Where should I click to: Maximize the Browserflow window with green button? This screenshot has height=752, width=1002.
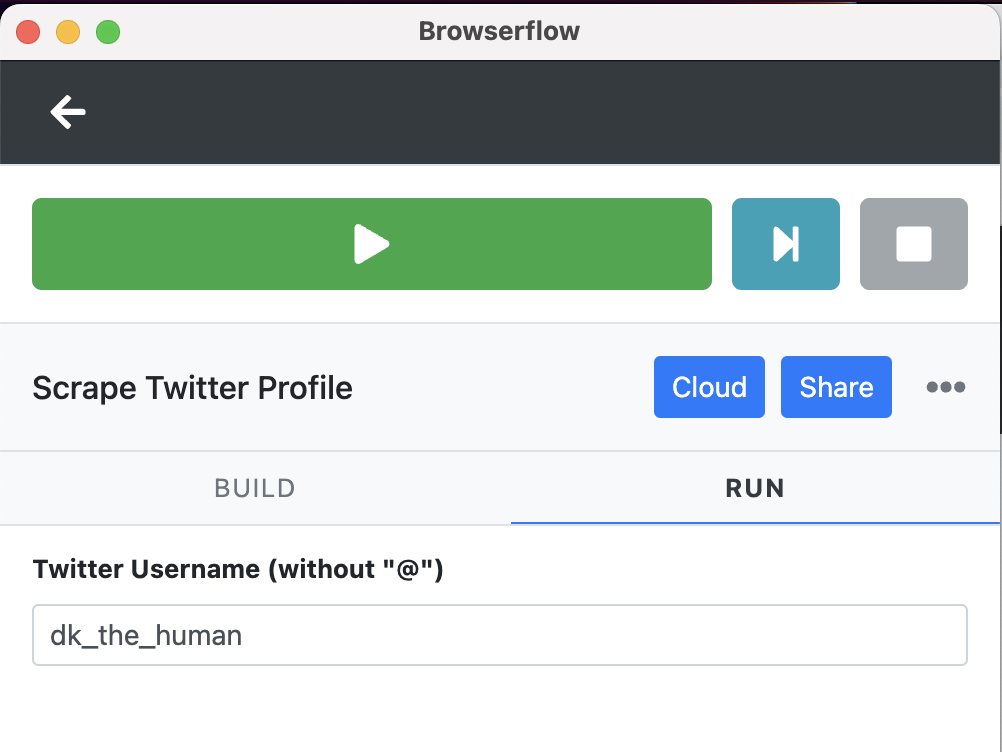(108, 32)
